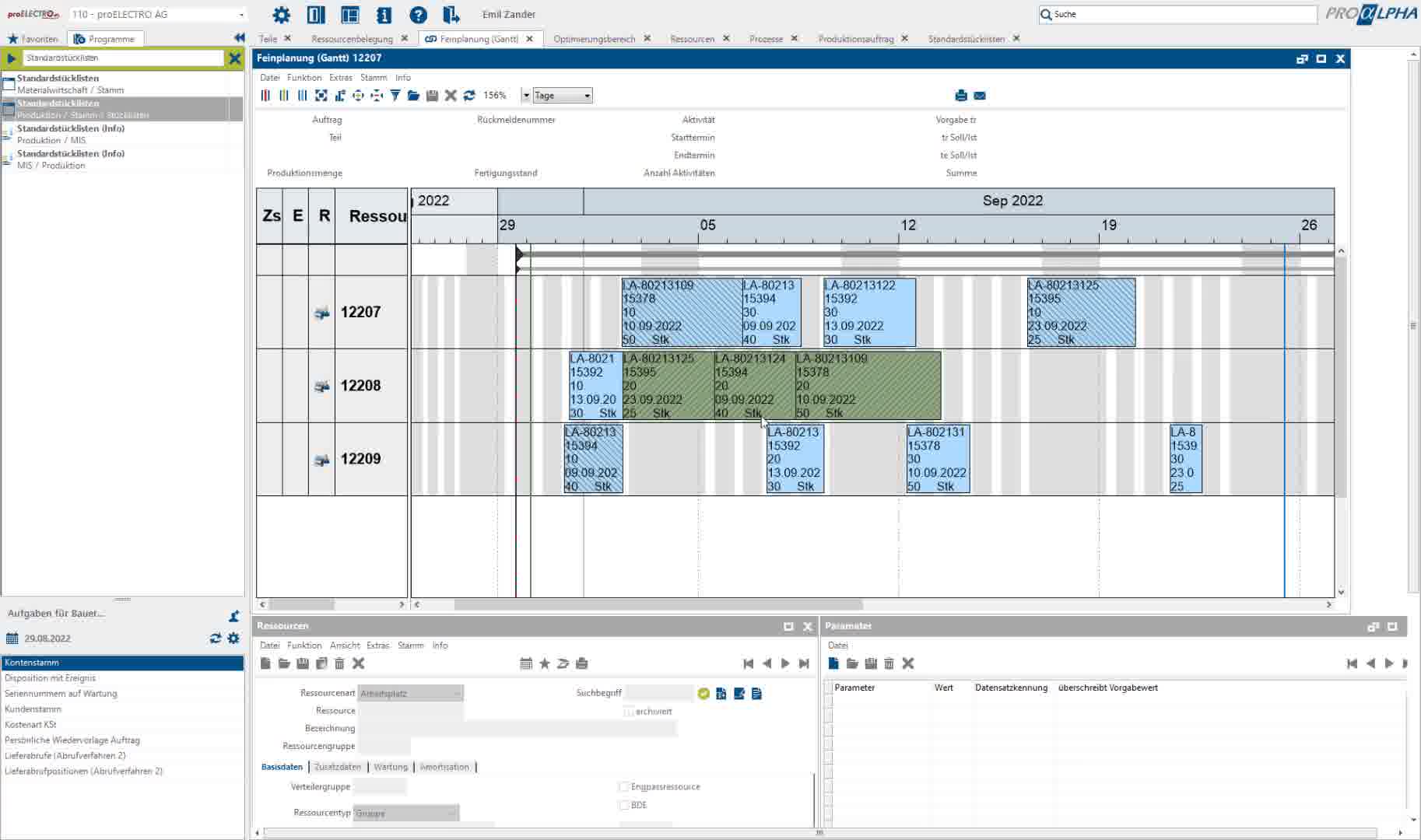Open the Wartung tab
The image size is (1421, 840).
(391, 767)
